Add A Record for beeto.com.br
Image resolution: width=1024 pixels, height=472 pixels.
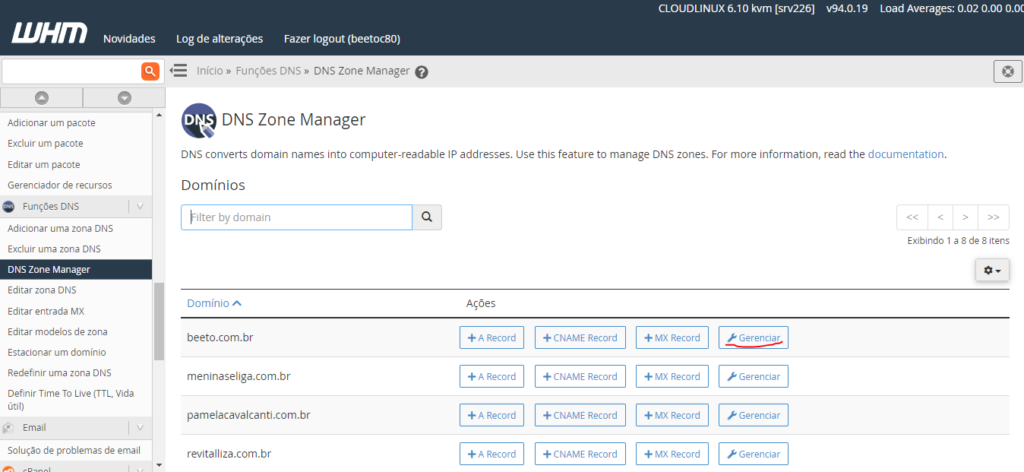pyautogui.click(x=492, y=338)
